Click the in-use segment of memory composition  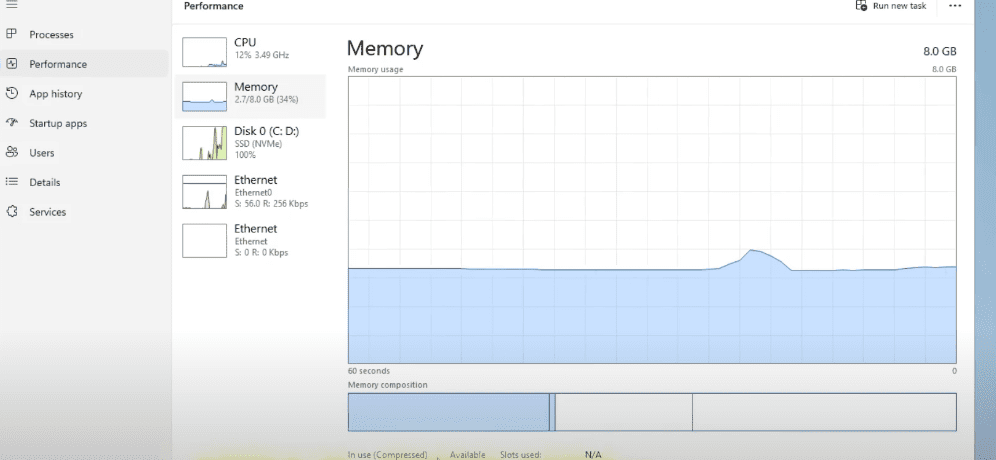(x=448, y=412)
